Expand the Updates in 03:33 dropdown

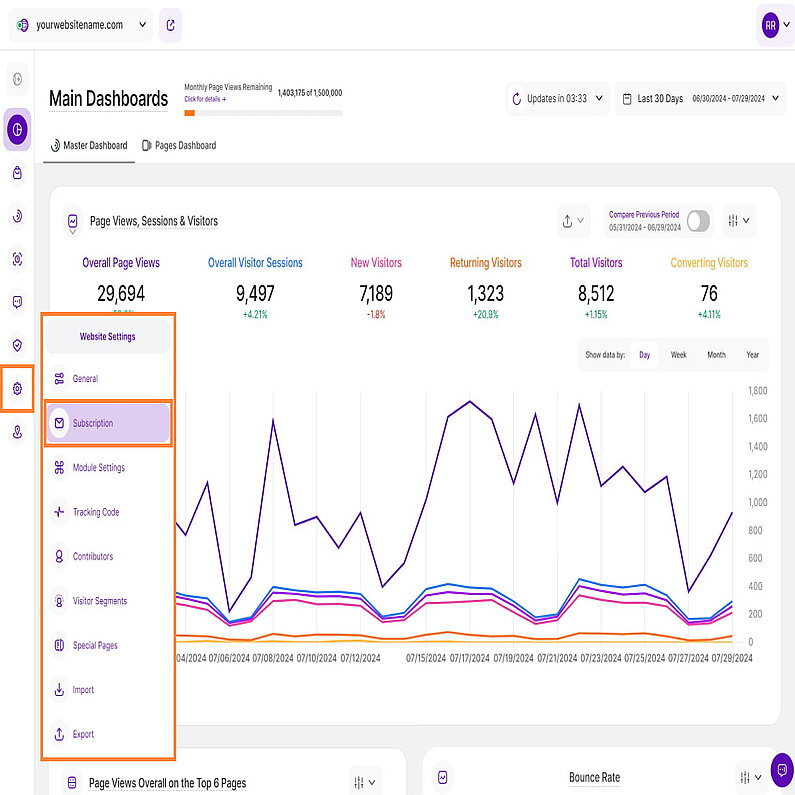coord(557,99)
